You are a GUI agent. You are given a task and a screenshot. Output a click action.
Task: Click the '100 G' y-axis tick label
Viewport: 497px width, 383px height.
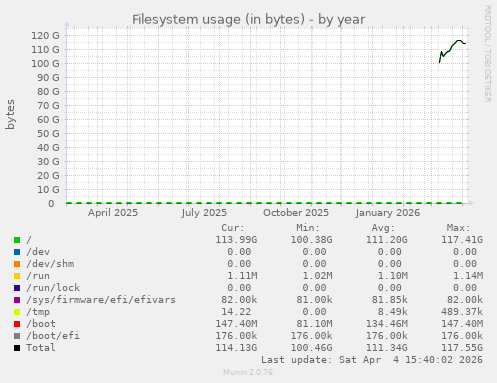point(45,63)
